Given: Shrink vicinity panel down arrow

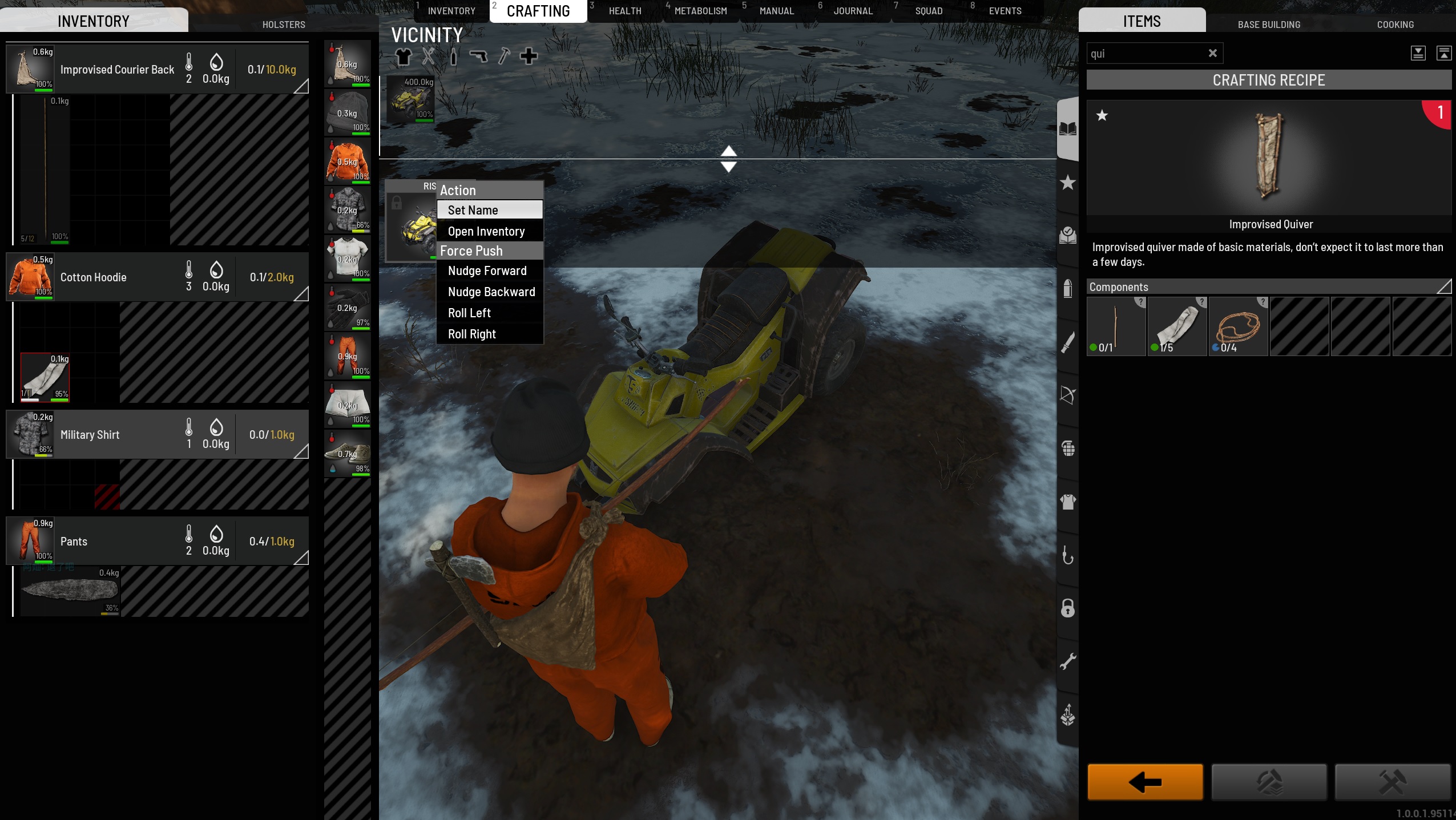Looking at the screenshot, I should point(729,166).
